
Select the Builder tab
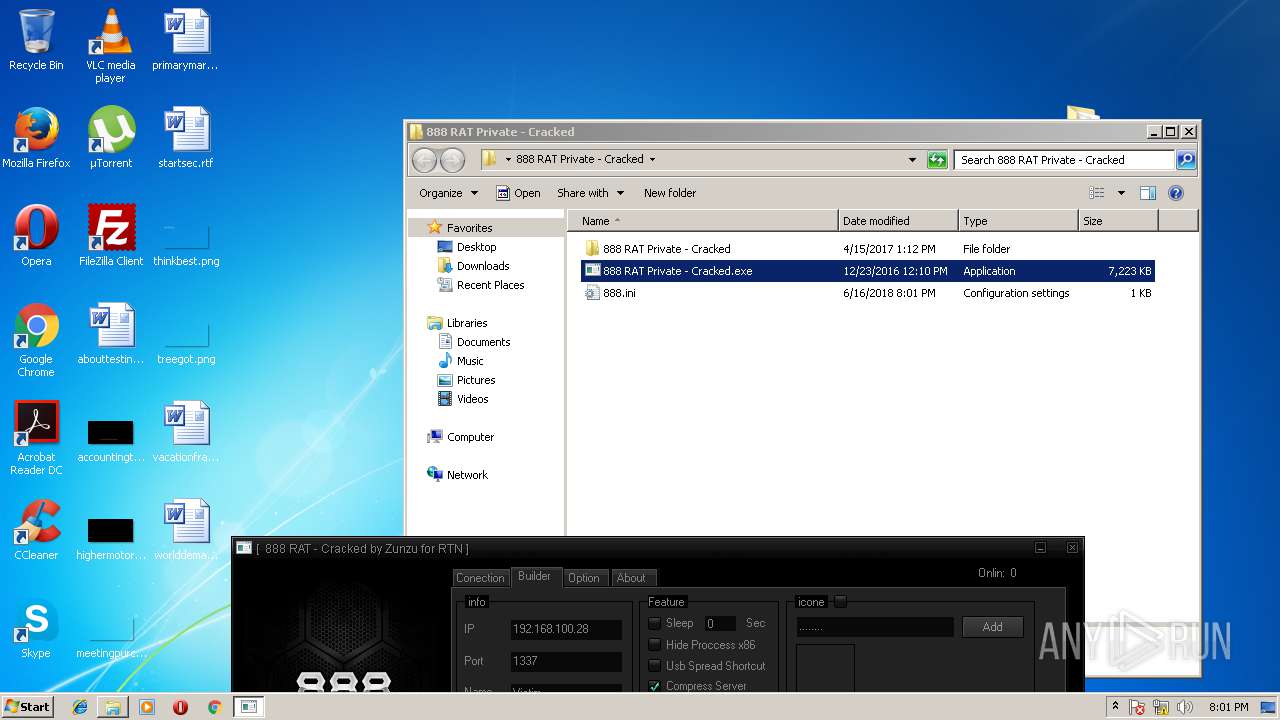[x=534, y=576]
